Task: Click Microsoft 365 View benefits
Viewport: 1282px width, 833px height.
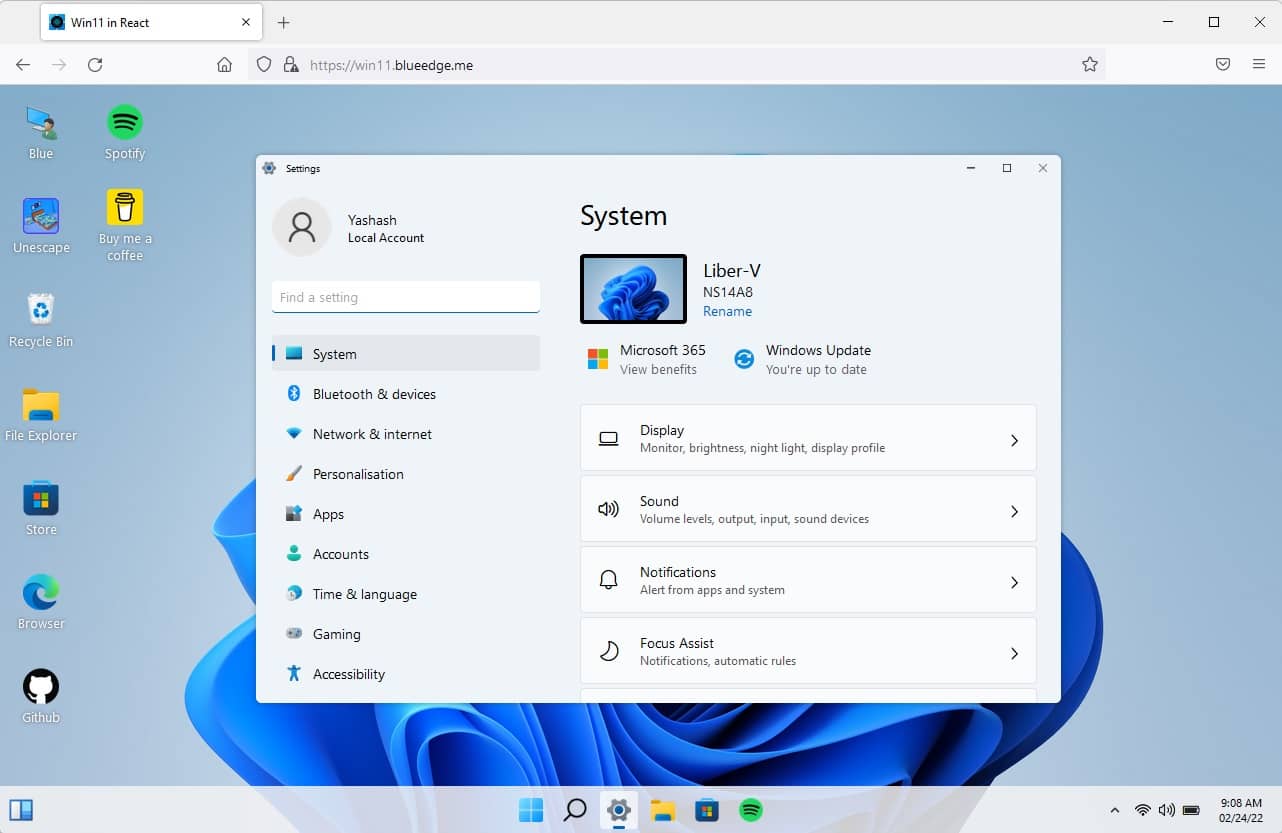Action: point(658,369)
